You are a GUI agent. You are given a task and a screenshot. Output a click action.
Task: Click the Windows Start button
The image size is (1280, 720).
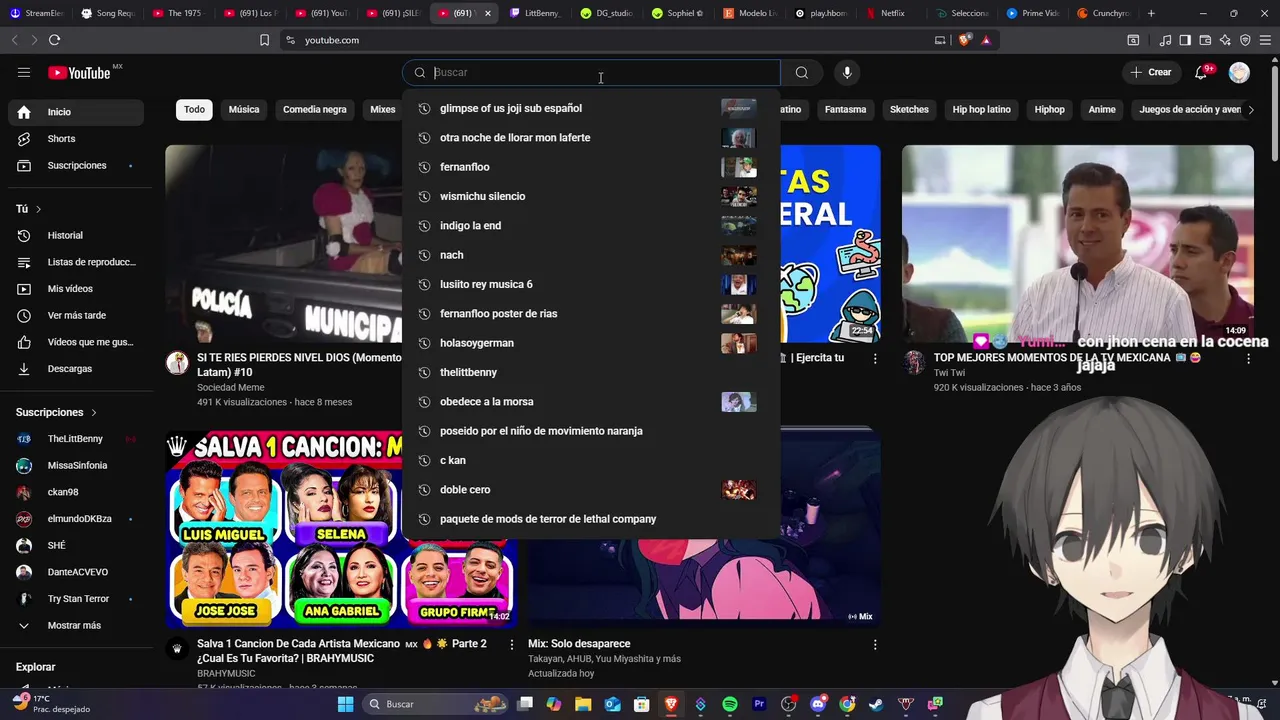tap(346, 704)
